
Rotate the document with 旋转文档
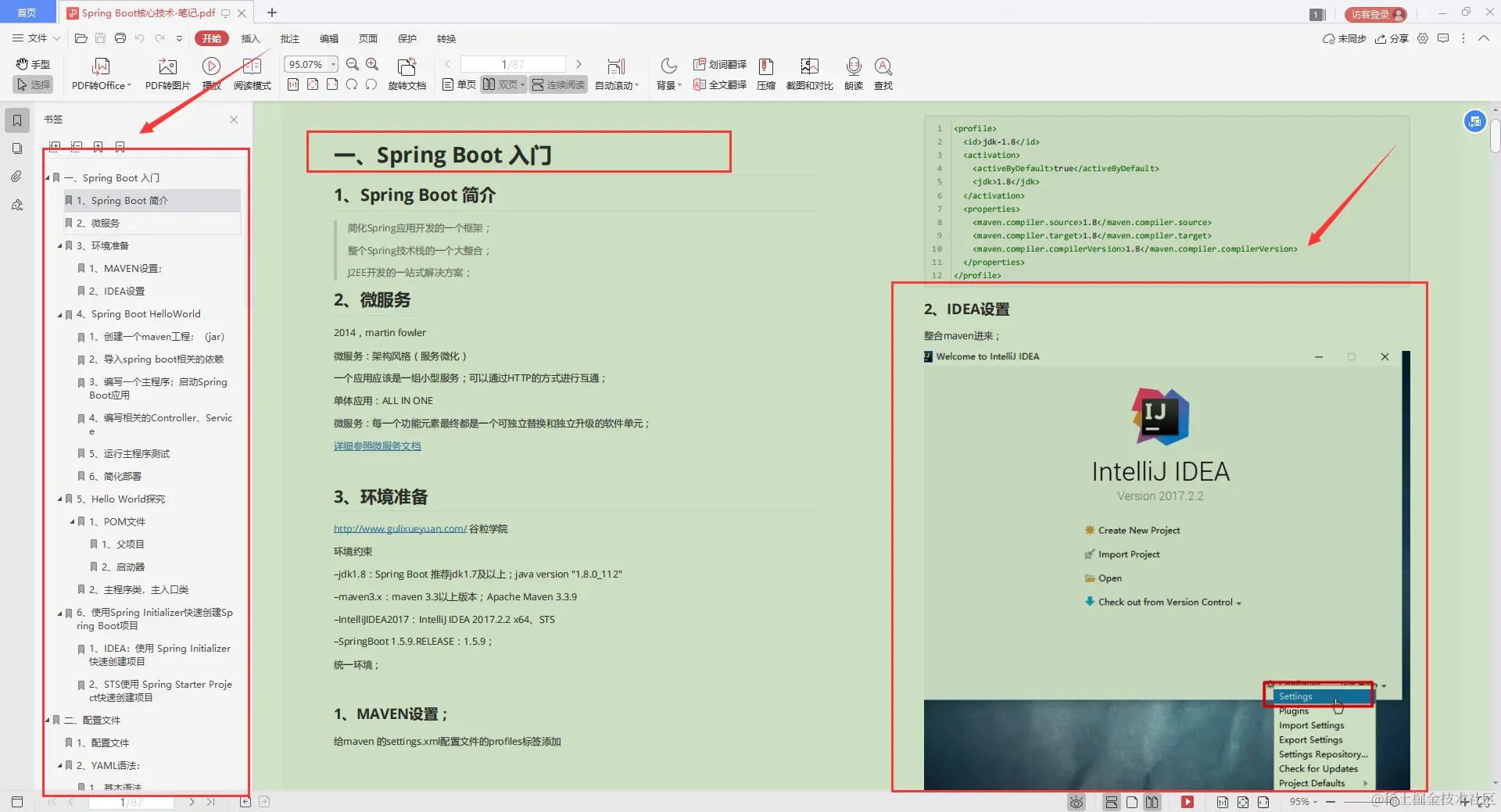(x=407, y=73)
